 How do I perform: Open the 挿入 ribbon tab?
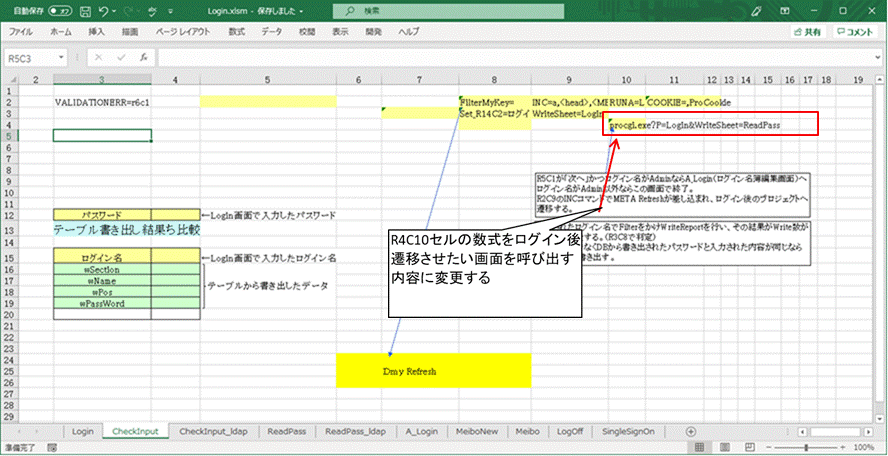coord(96,32)
